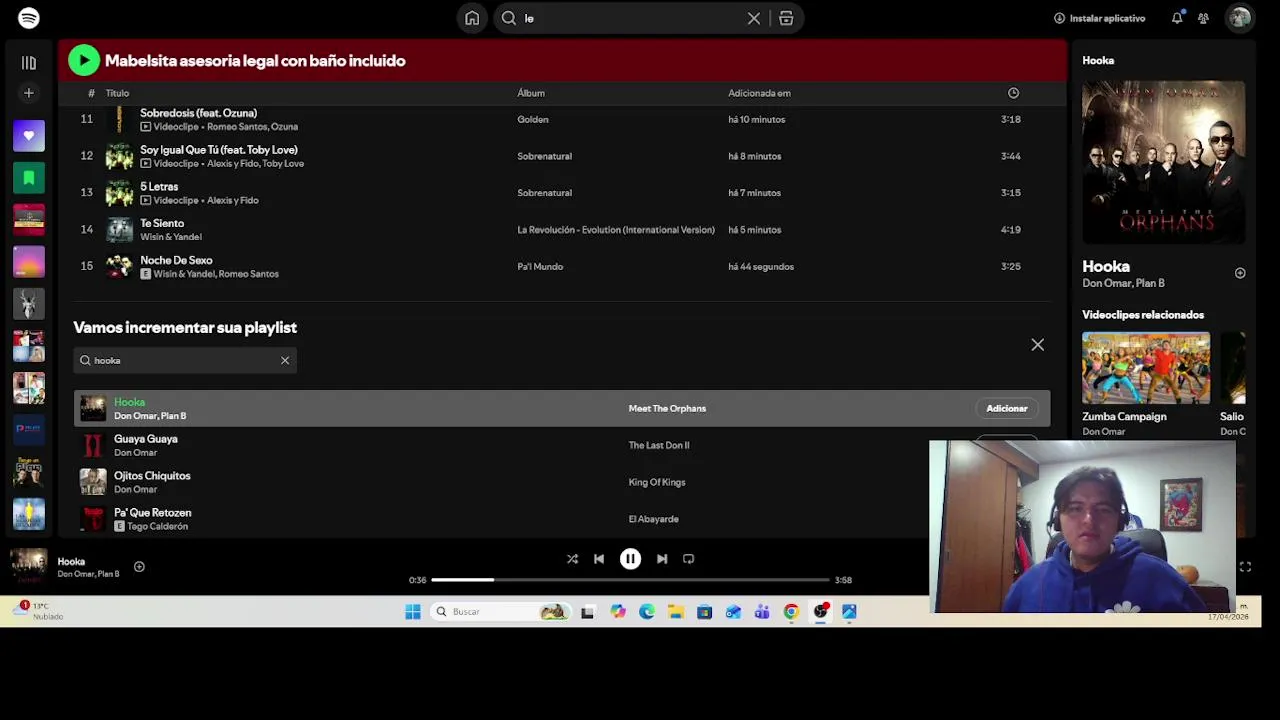The image size is (1280, 720).
Task: Open Liked Songs heart playlist
Action: (x=29, y=136)
